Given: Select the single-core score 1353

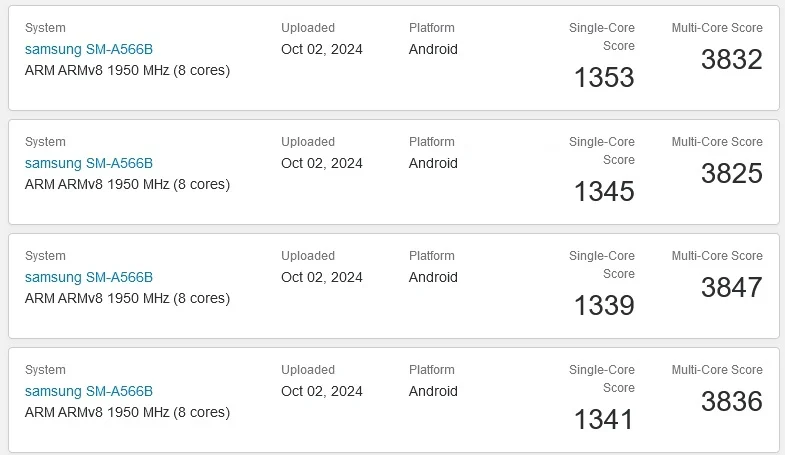Looking at the screenshot, I should point(604,78).
